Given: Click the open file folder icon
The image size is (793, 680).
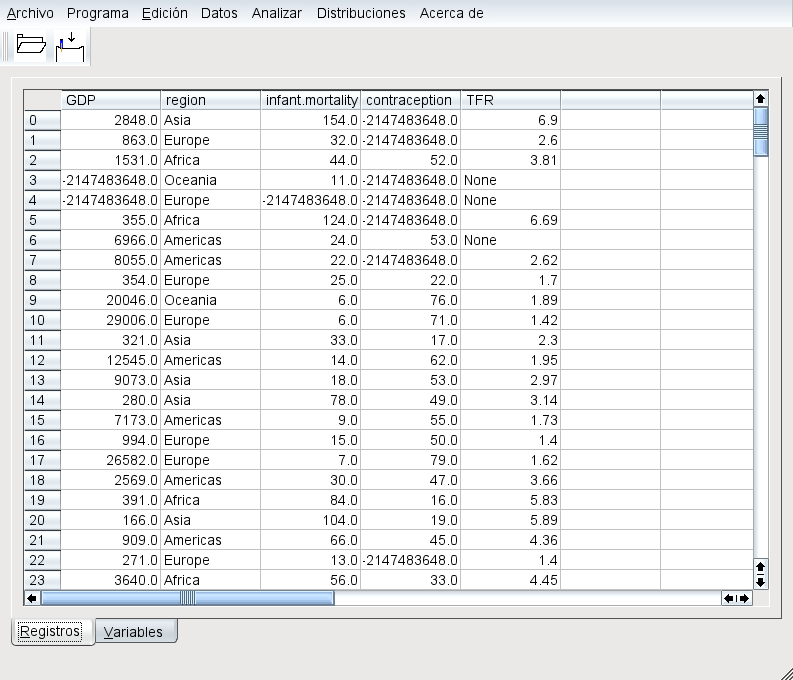Looking at the screenshot, I should click(31, 46).
